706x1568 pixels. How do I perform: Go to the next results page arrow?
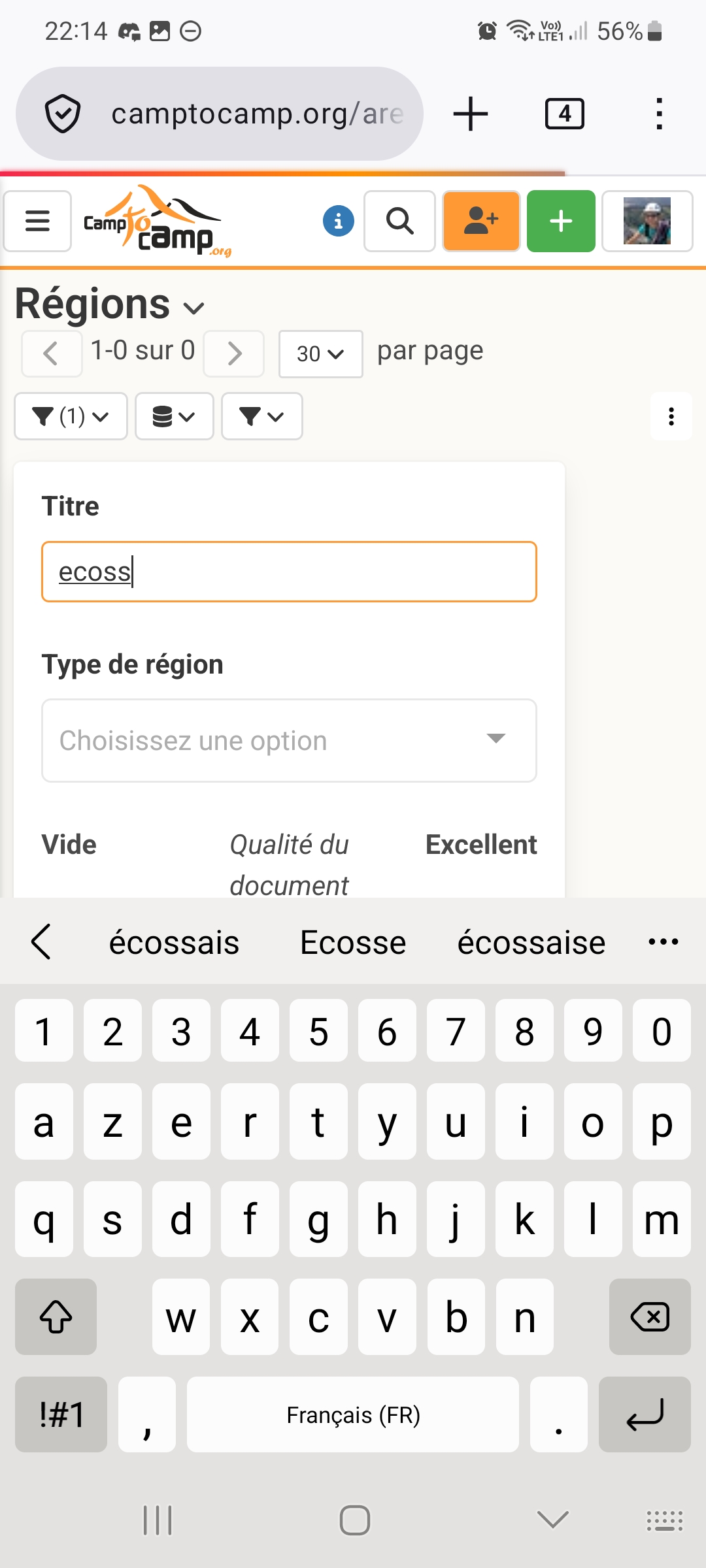[x=234, y=353]
